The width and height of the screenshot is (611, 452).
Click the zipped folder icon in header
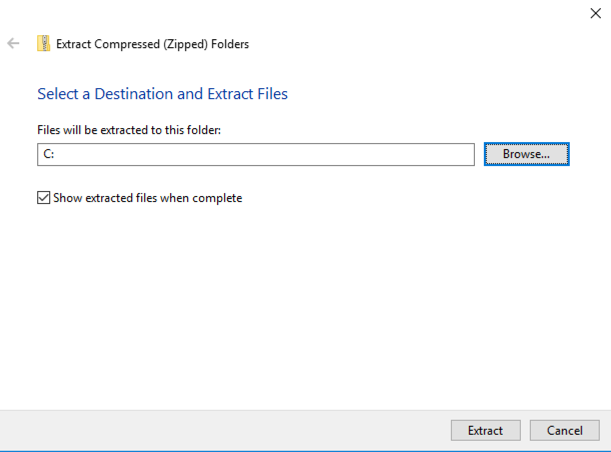coord(43,43)
